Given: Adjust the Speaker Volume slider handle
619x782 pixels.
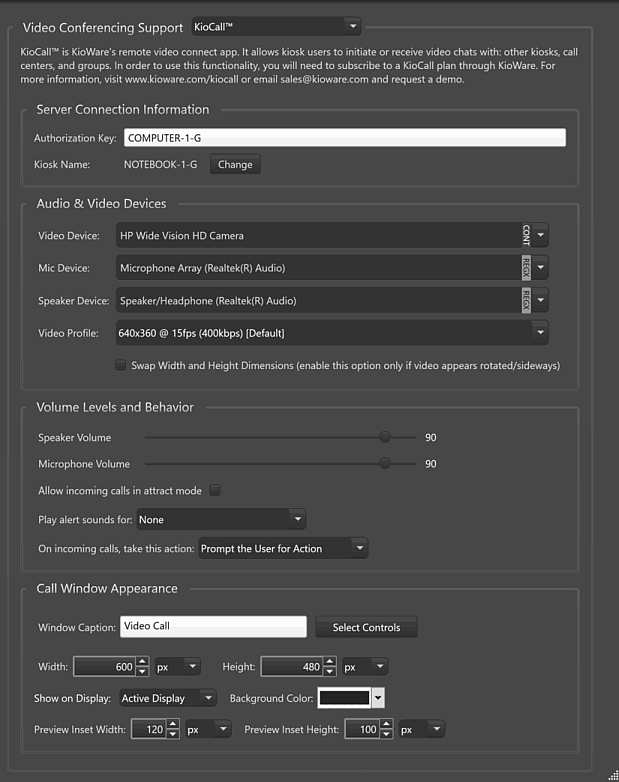Looking at the screenshot, I should [x=384, y=437].
